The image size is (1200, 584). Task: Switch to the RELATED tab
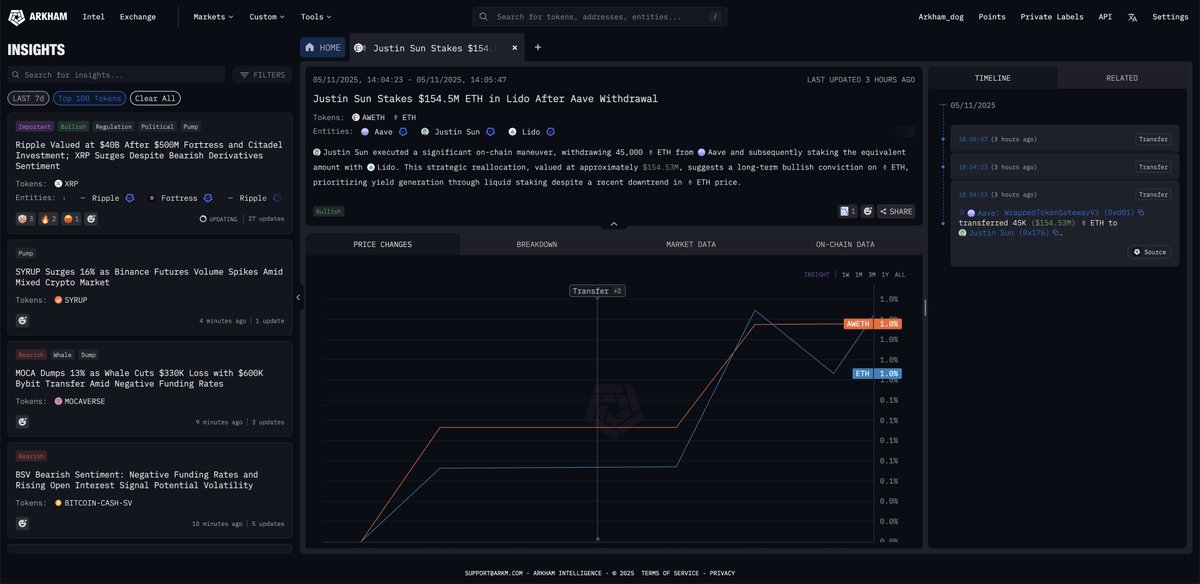click(x=1121, y=78)
